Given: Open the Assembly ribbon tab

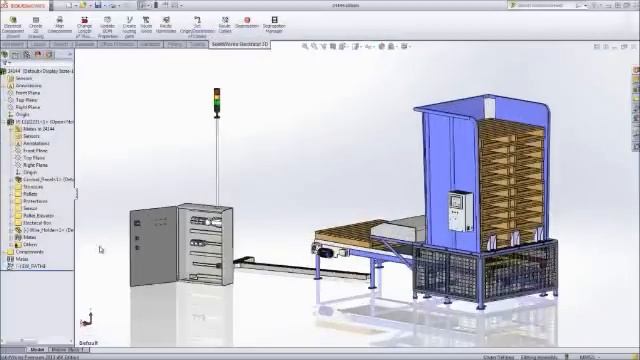Looking at the screenshot, I should 13,44.
